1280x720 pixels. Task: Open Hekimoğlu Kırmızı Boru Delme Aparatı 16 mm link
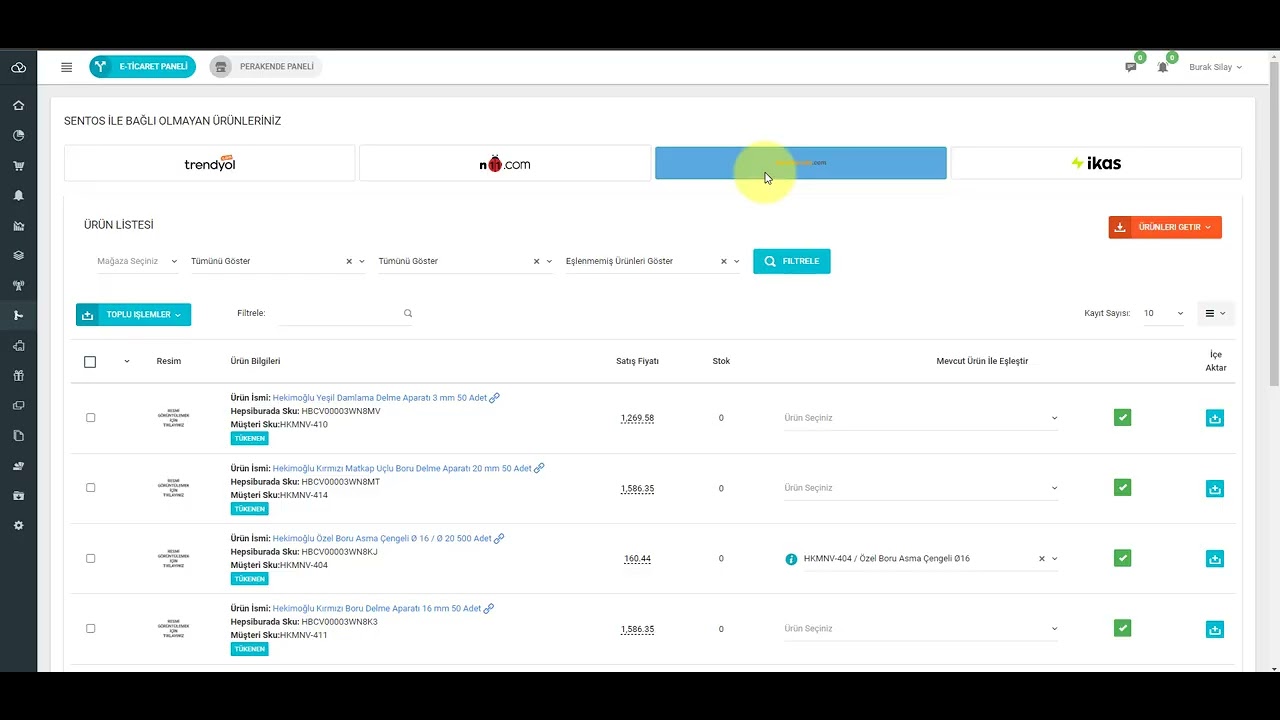click(377, 608)
